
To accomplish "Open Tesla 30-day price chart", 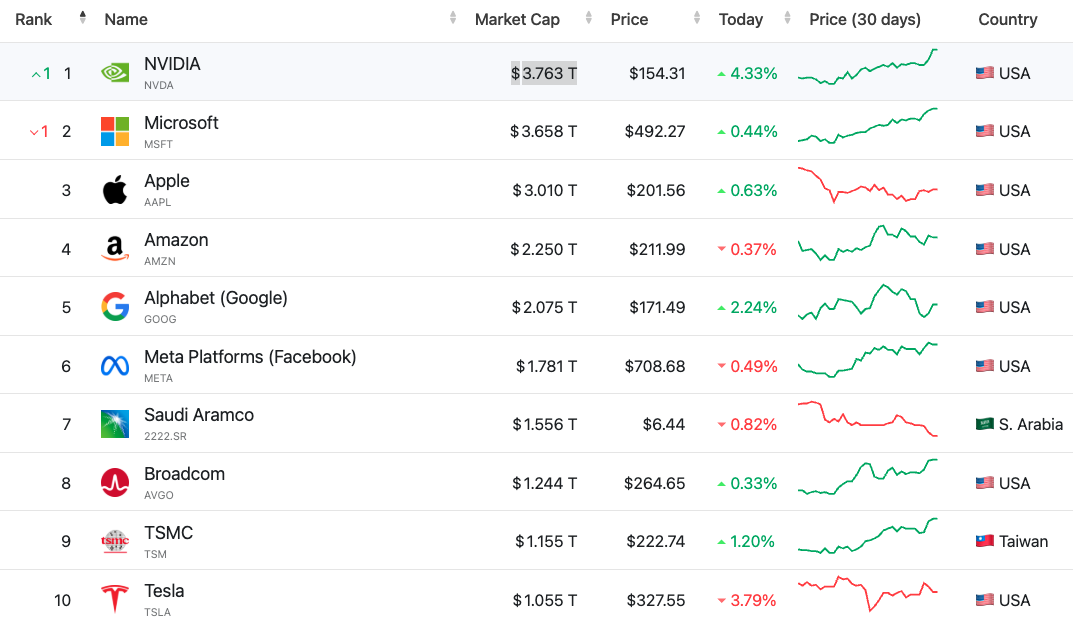I will tap(867, 593).
